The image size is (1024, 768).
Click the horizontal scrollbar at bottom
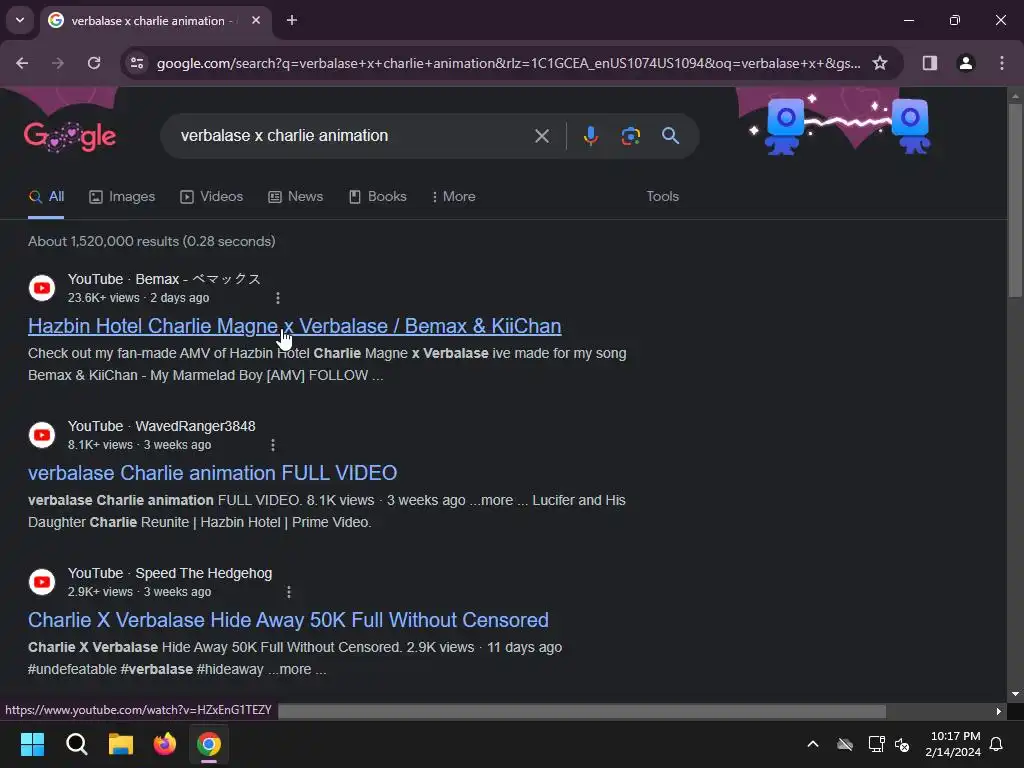tap(582, 711)
